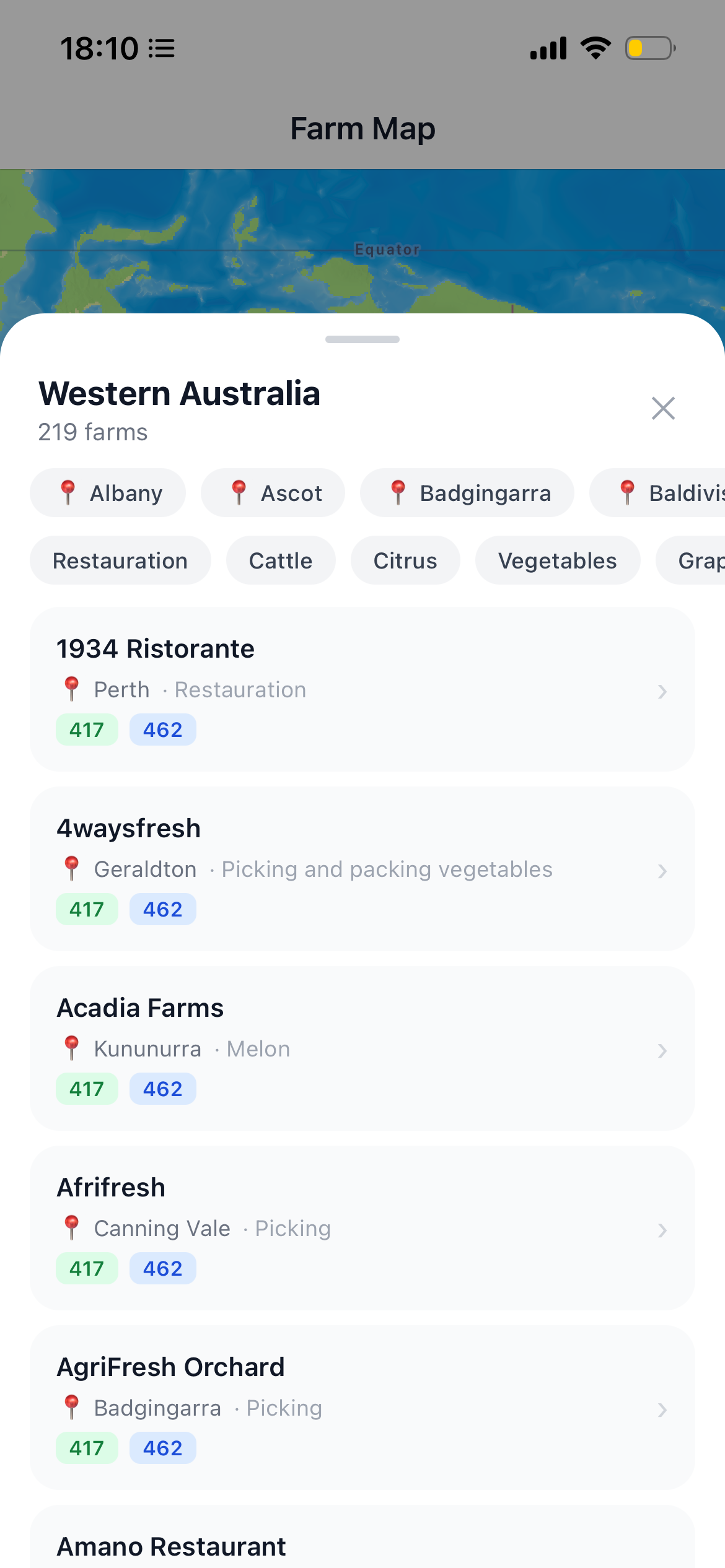Open the Afrifresh farm card
Image resolution: width=725 pixels, height=1568 pixels.
click(362, 1228)
